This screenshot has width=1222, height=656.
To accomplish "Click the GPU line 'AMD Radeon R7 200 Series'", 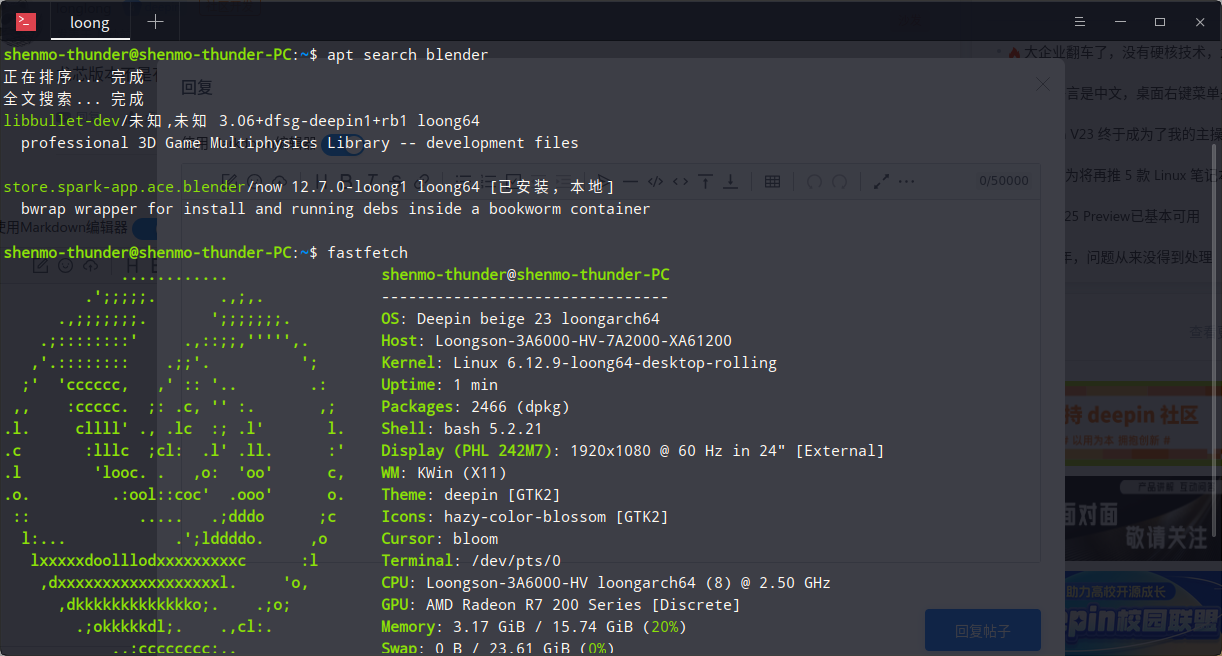I will click(x=534, y=605).
